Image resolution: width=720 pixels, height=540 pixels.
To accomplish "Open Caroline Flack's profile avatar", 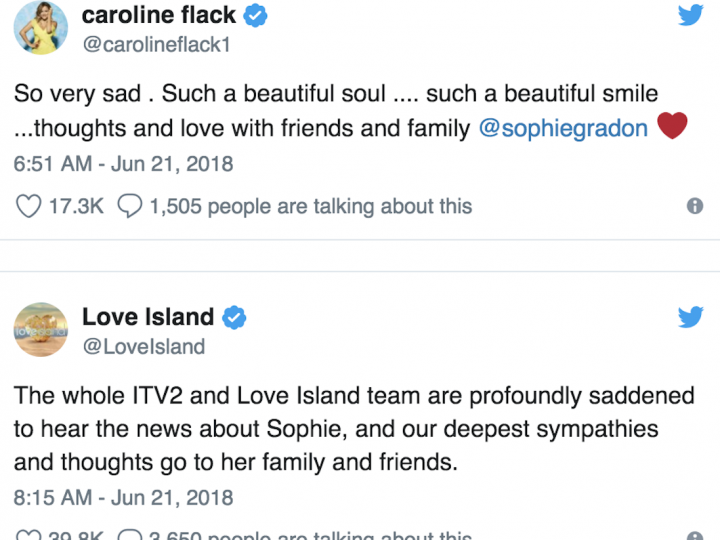I will tap(41, 28).
